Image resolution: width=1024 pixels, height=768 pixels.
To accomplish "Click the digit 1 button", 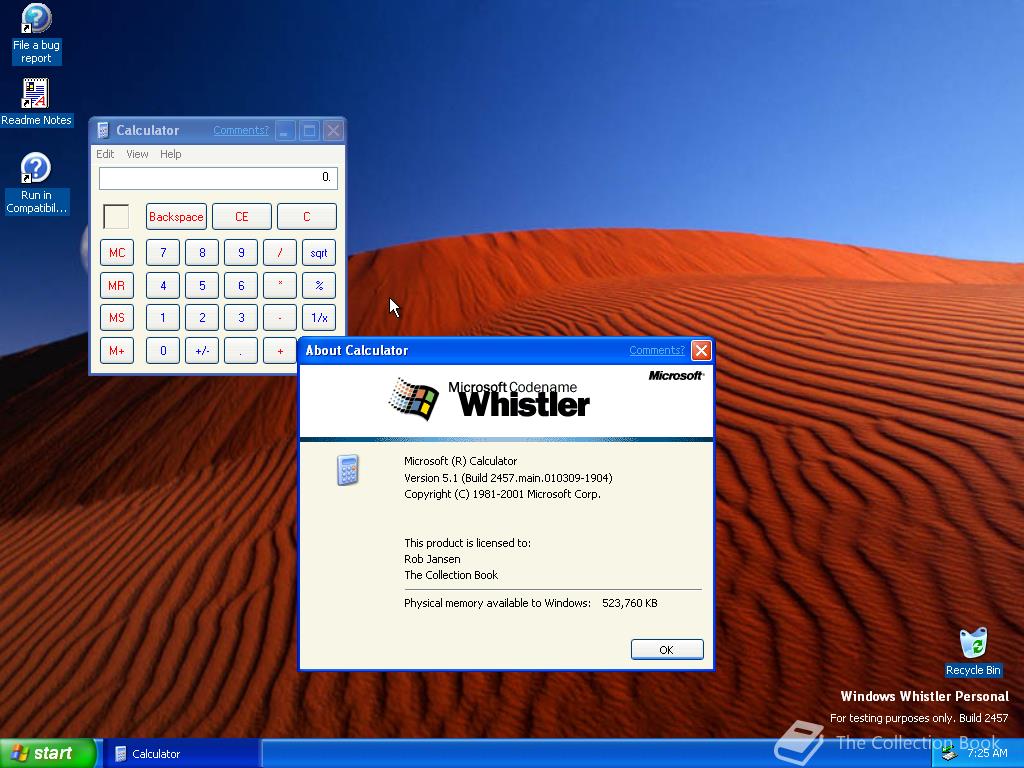I will click(163, 317).
